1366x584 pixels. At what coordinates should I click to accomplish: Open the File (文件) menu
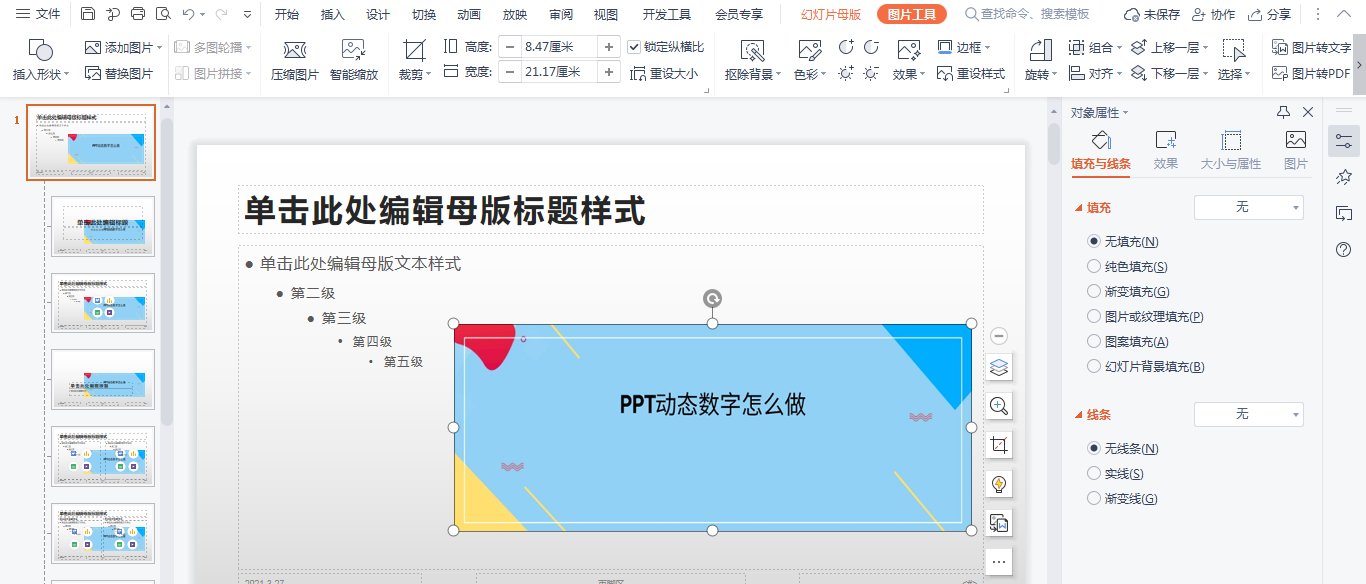[x=38, y=14]
